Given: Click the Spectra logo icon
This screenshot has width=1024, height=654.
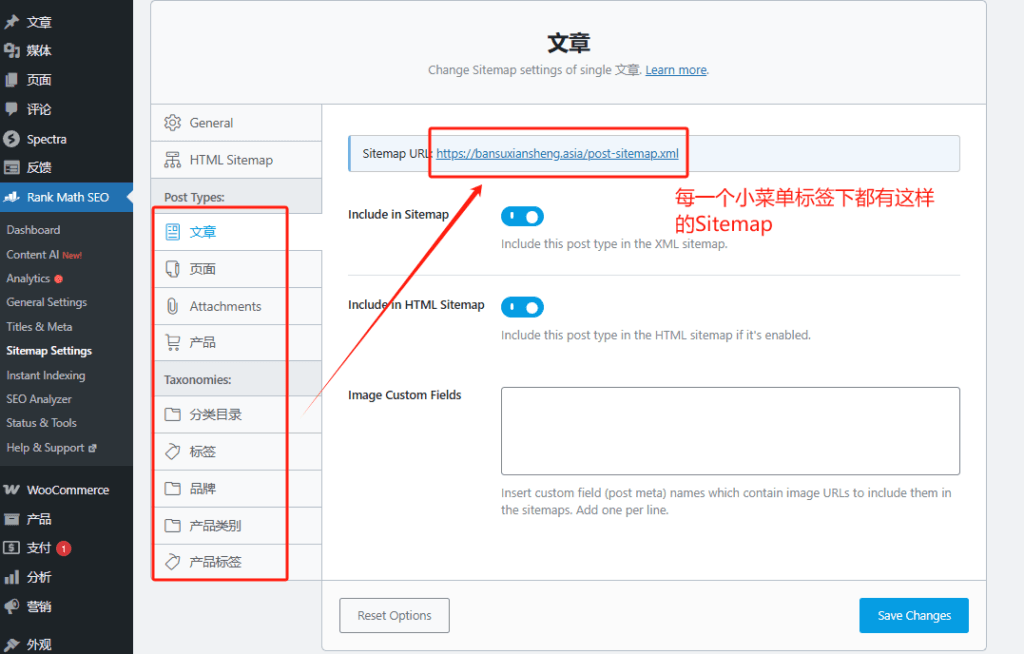Looking at the screenshot, I should [11, 139].
